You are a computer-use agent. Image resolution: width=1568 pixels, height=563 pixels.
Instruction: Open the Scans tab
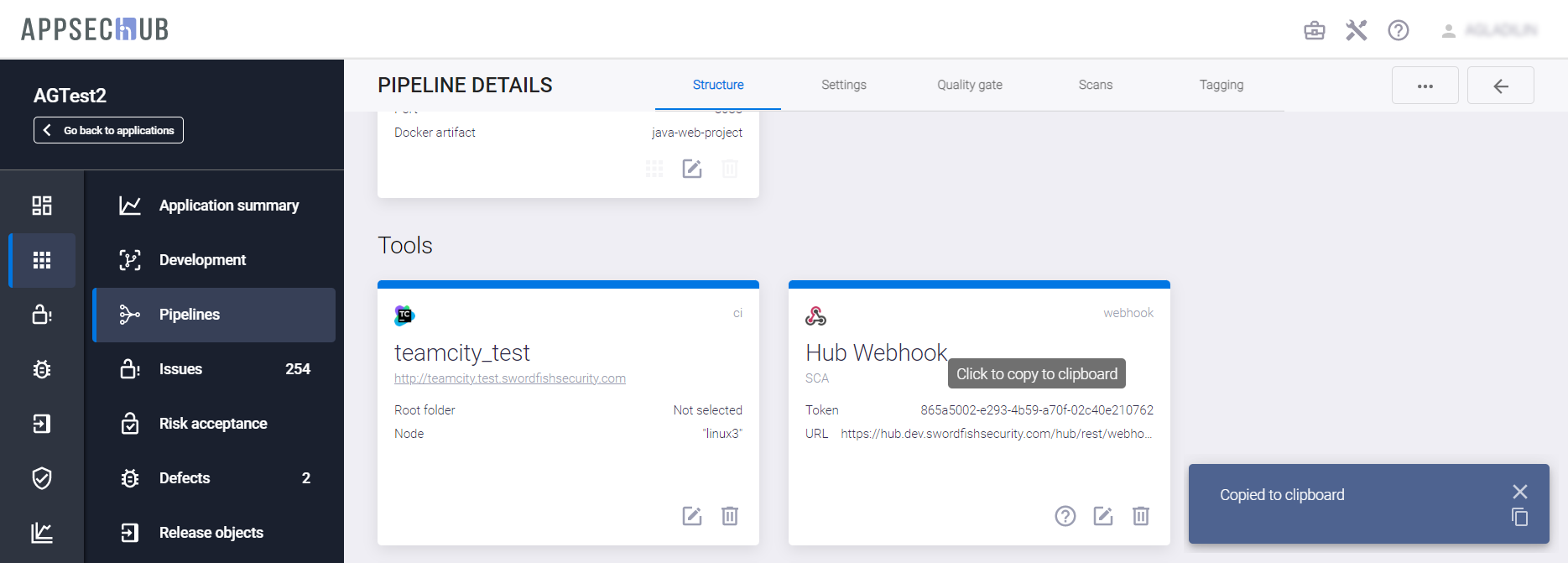pyautogui.click(x=1095, y=85)
